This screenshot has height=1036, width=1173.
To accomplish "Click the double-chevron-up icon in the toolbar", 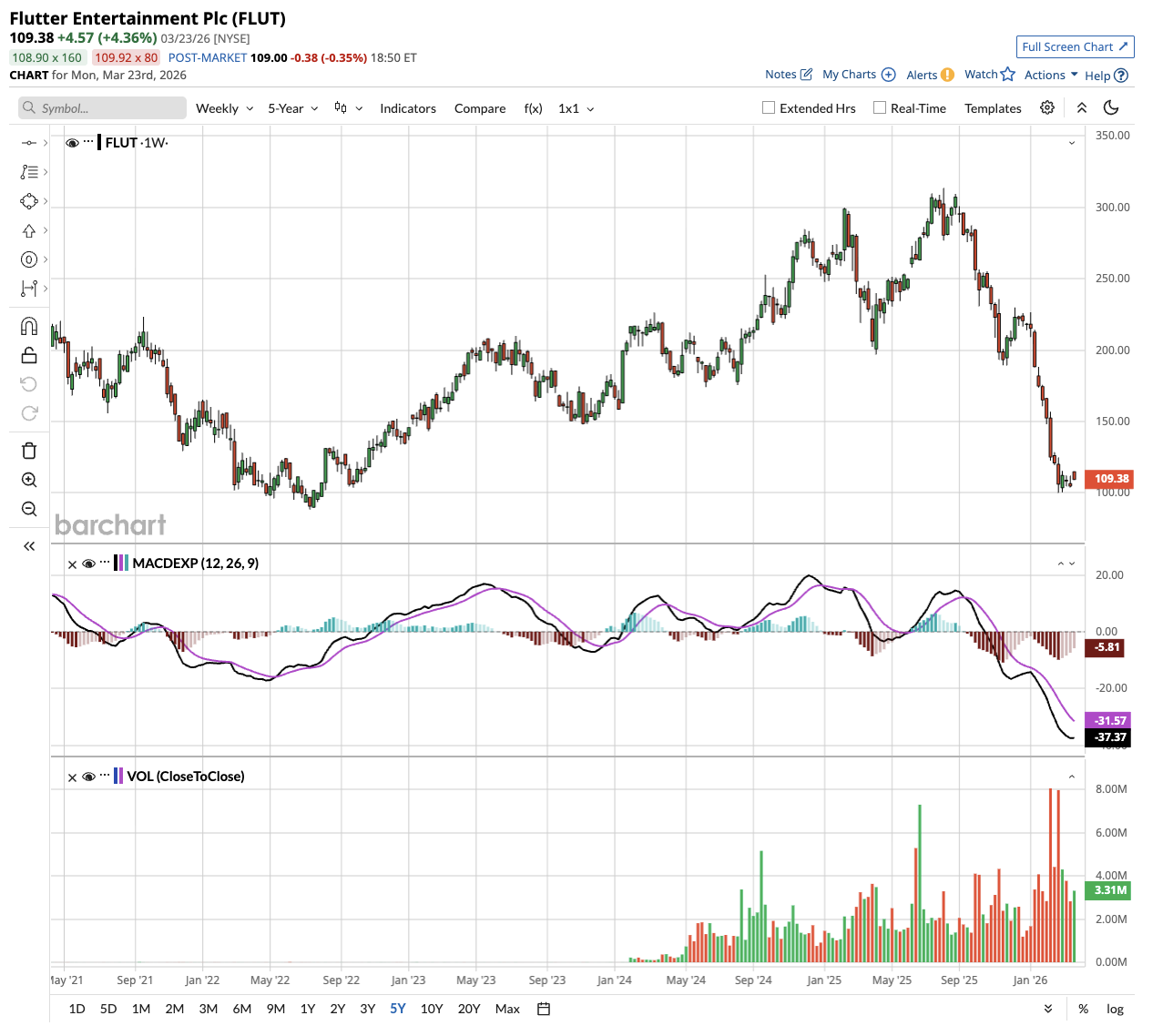I will pos(1082,107).
